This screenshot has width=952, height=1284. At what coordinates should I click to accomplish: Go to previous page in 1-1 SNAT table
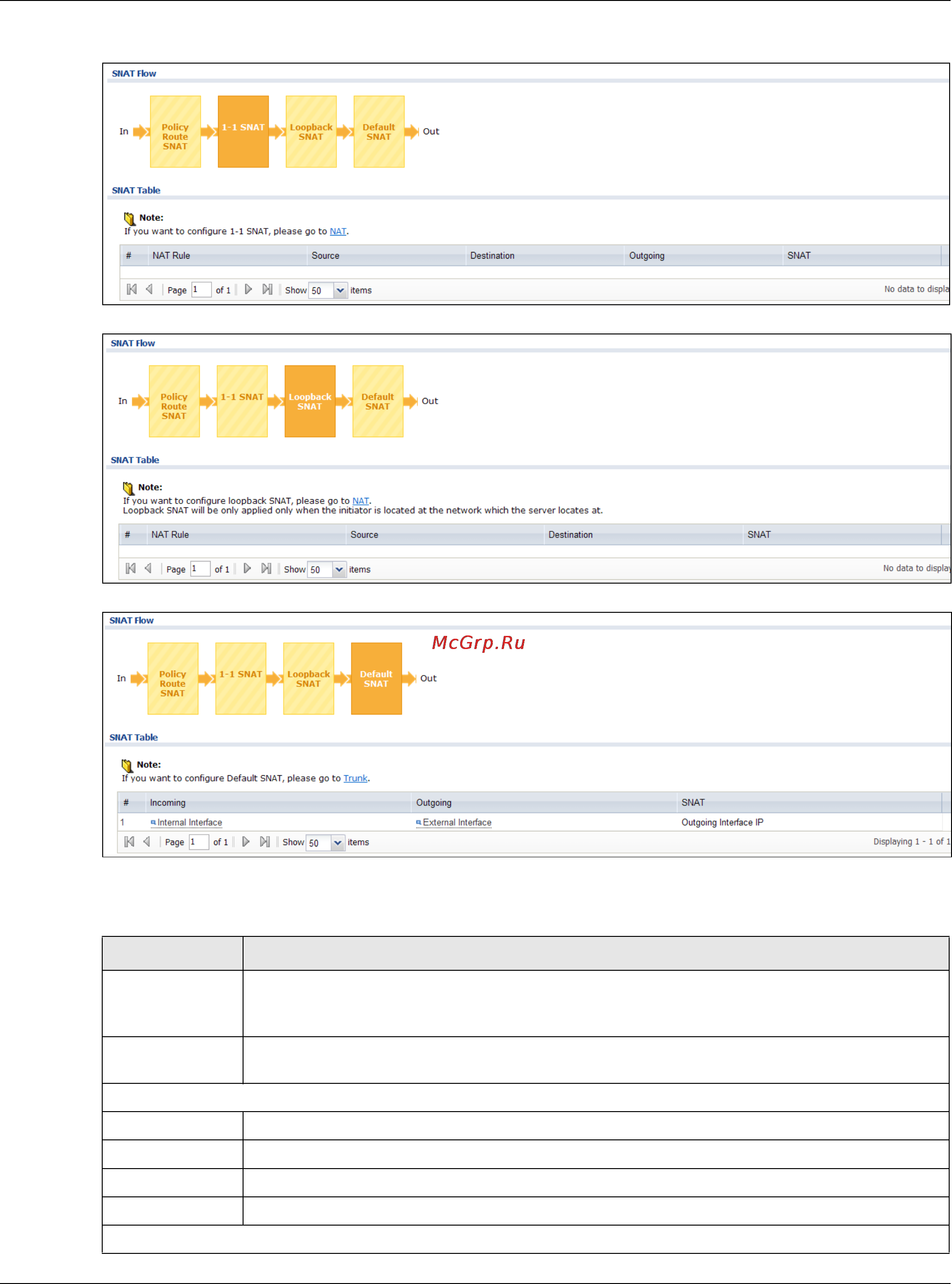click(x=149, y=289)
